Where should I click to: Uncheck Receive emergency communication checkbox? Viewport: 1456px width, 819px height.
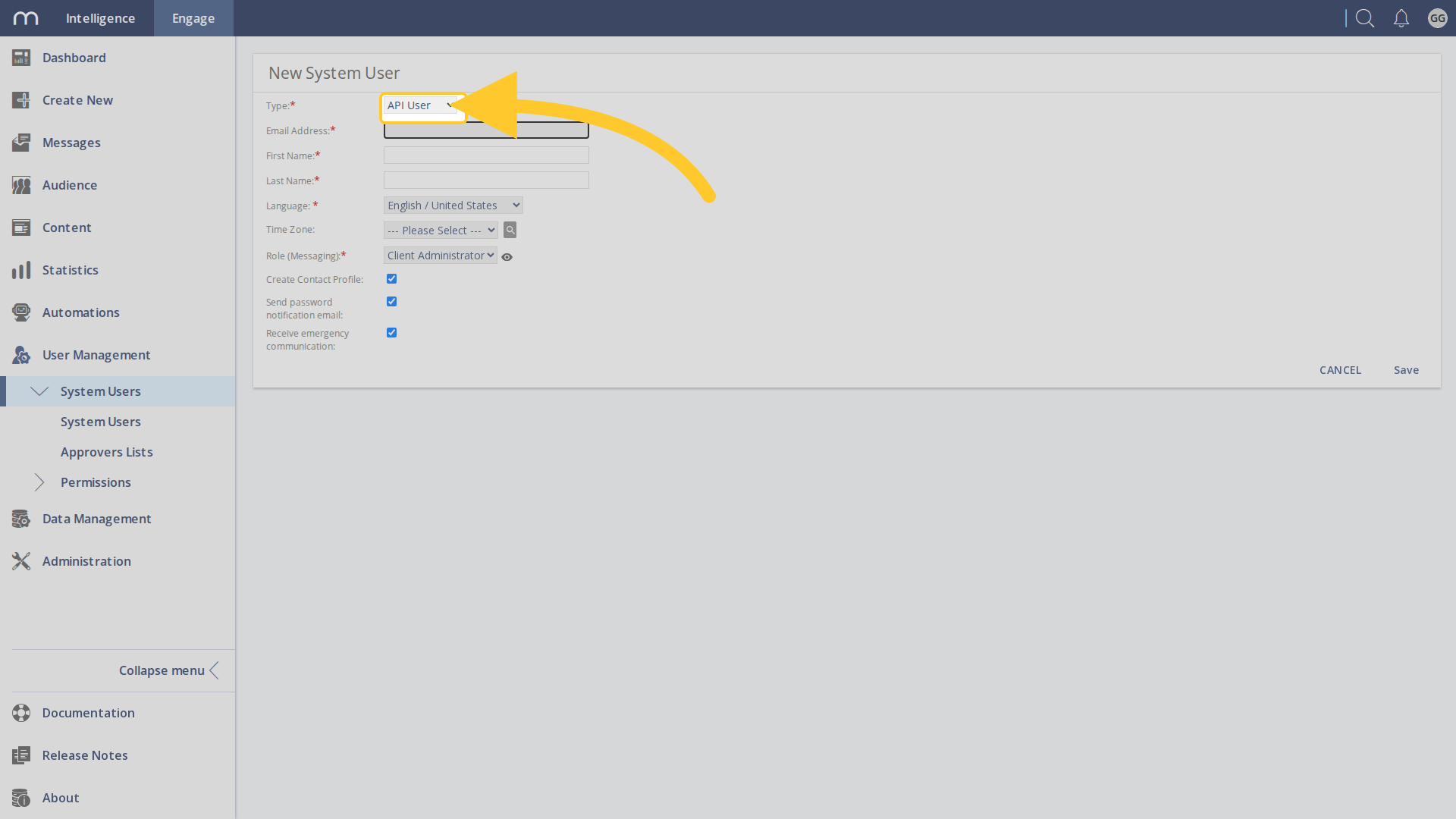[x=391, y=333]
